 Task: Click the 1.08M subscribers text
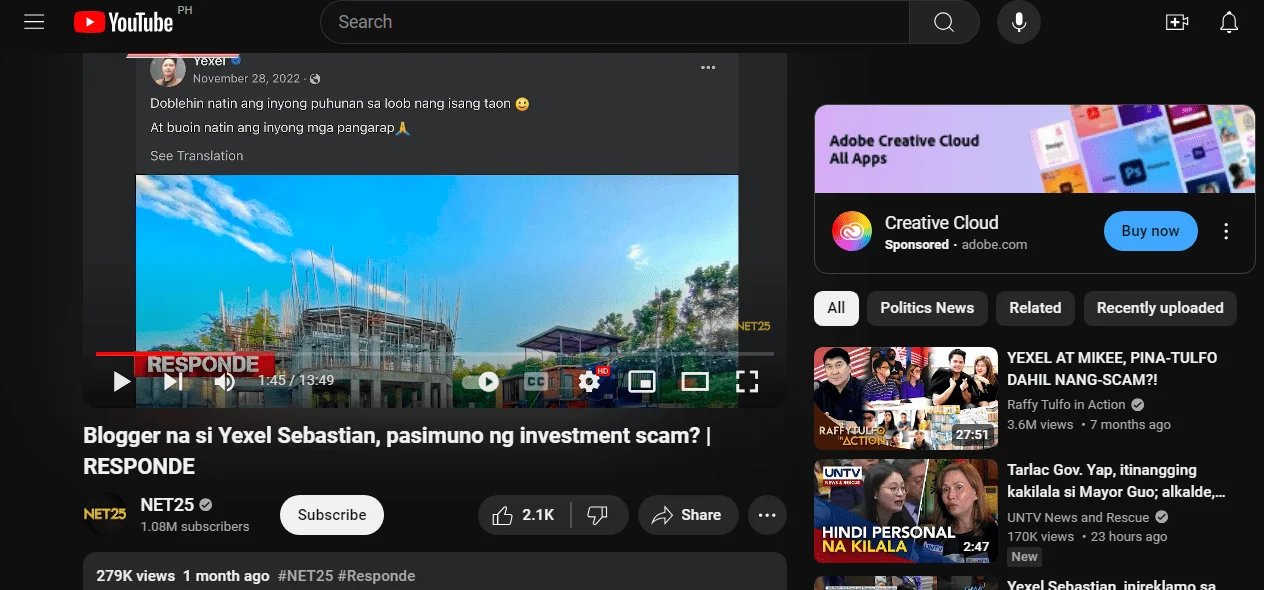[195, 526]
